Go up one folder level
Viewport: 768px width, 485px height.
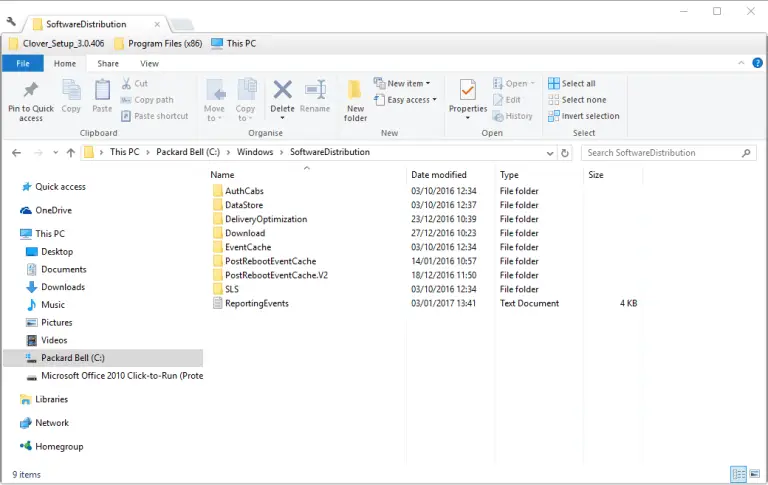[x=70, y=153]
